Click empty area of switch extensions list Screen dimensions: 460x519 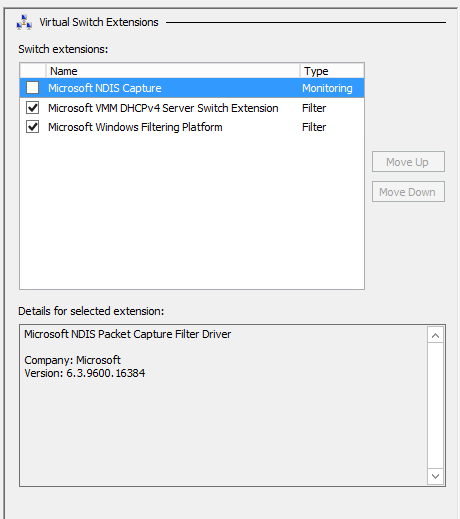[x=192, y=213]
